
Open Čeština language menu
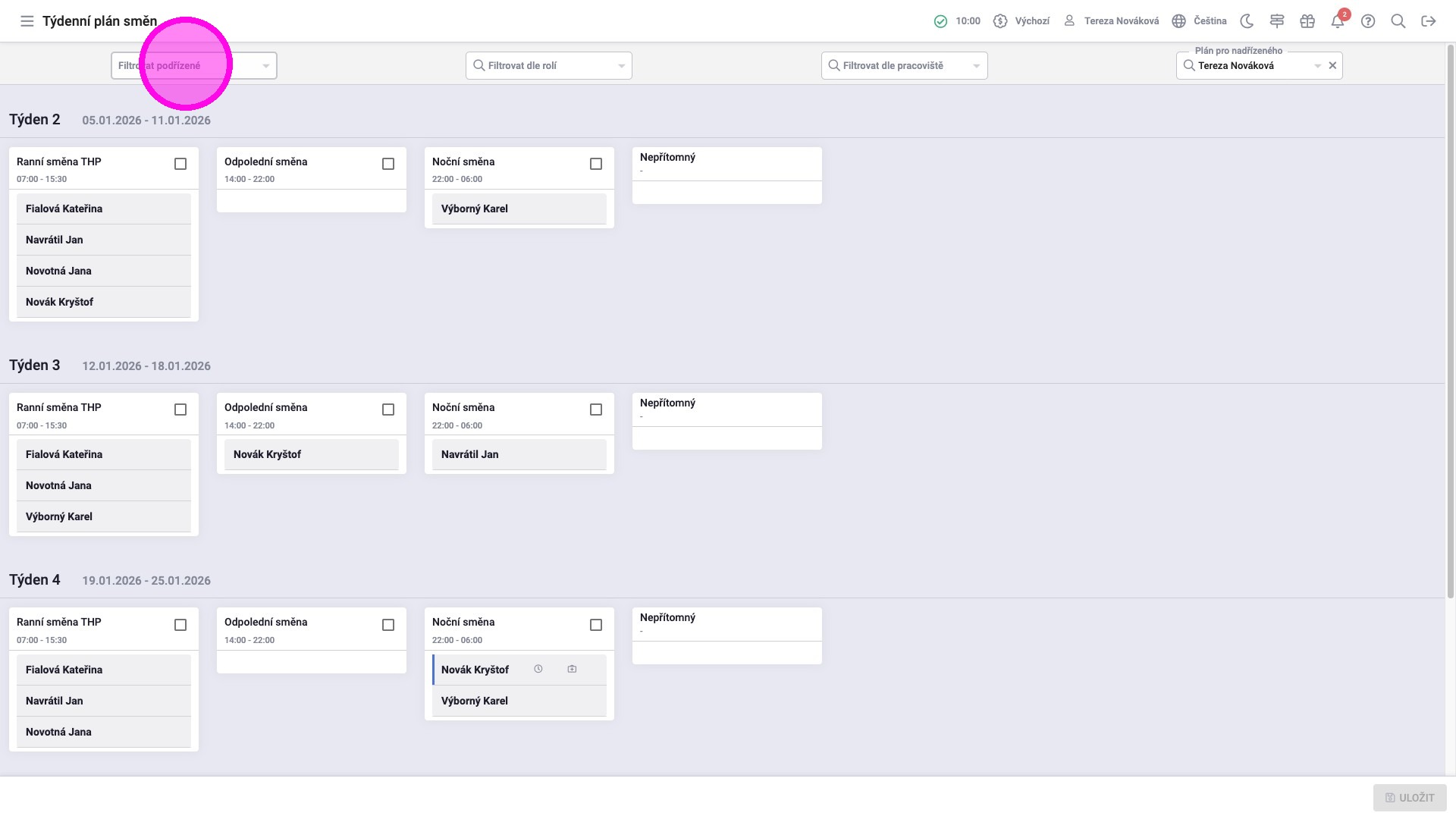click(x=1199, y=21)
